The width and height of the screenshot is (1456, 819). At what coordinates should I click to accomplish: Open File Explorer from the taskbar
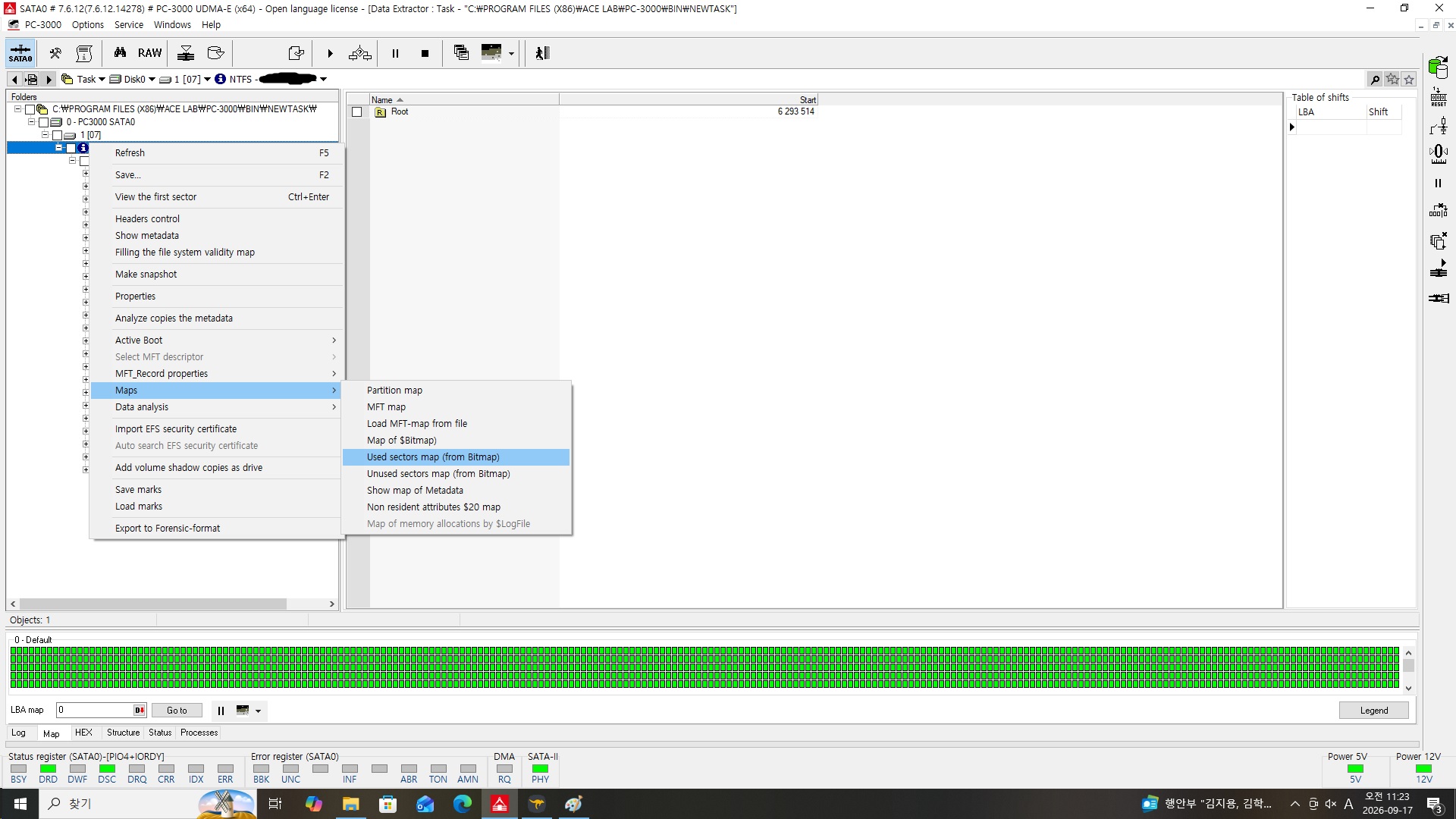coord(350,804)
